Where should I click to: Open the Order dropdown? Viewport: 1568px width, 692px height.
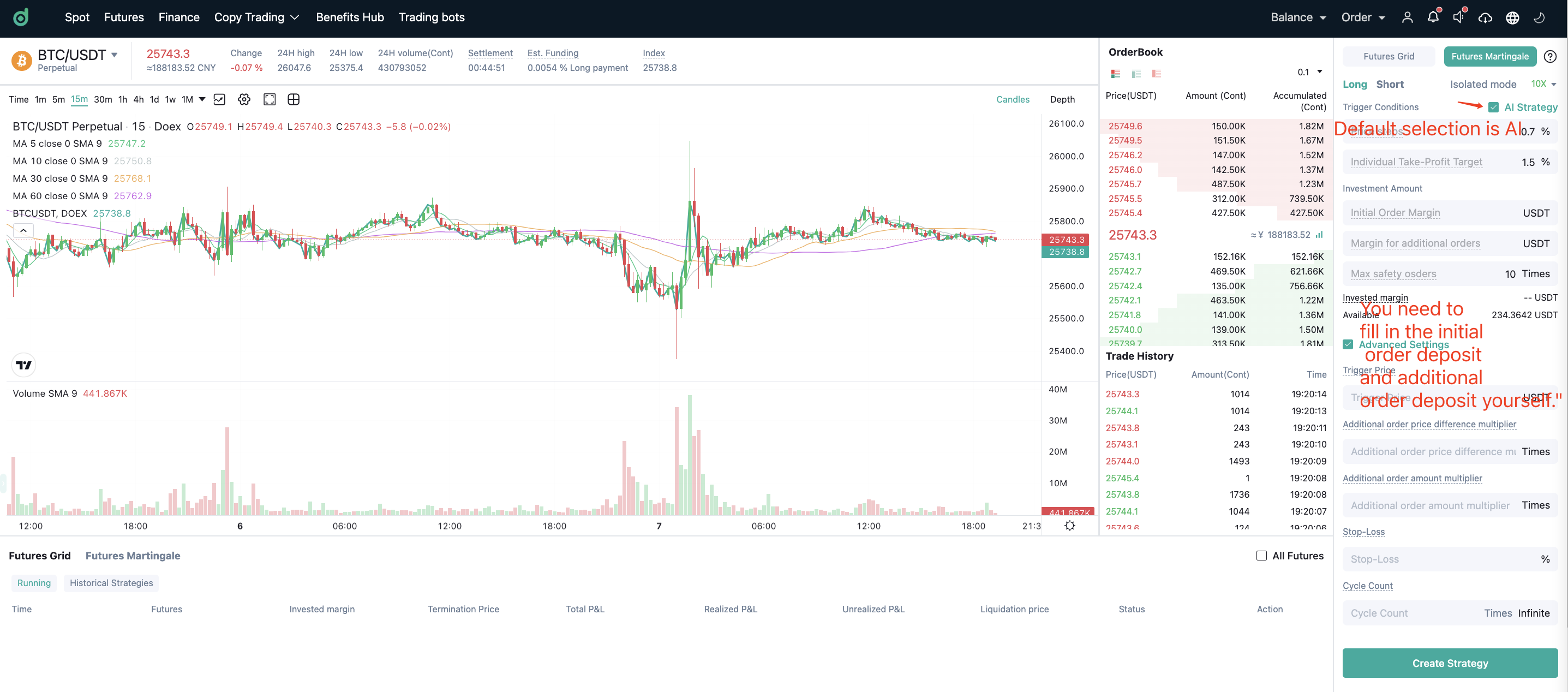pyautogui.click(x=1362, y=17)
